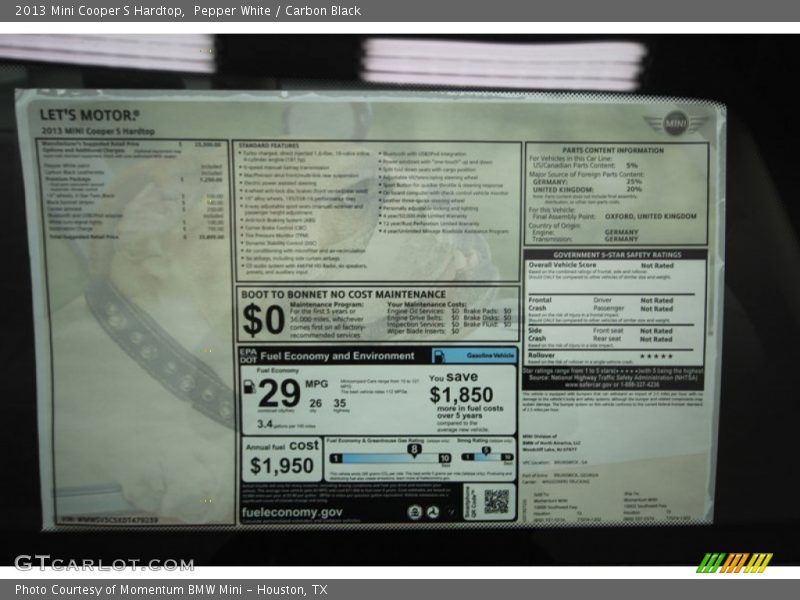This screenshot has height=600, width=800.
Task: Click the 'fueleconomy.gov' text
Action: click(292, 512)
